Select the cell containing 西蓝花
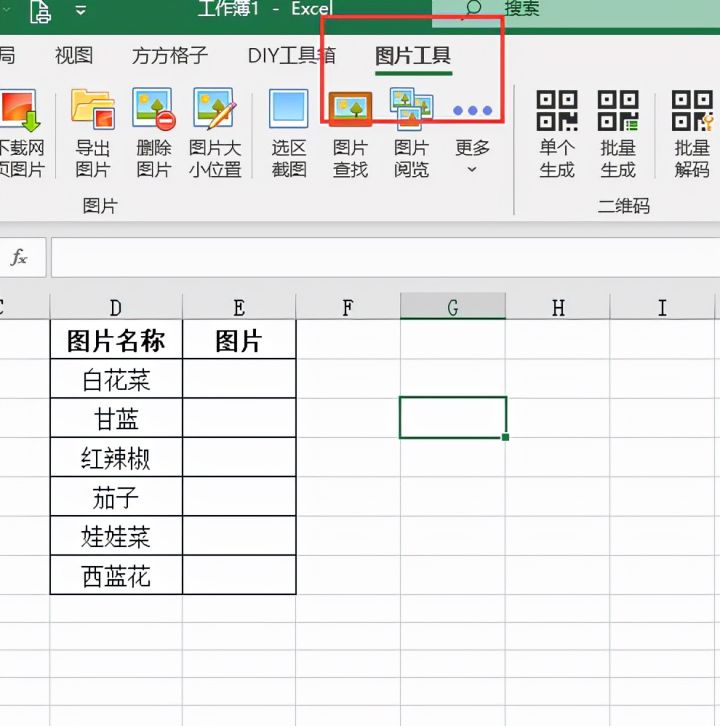 tap(116, 576)
